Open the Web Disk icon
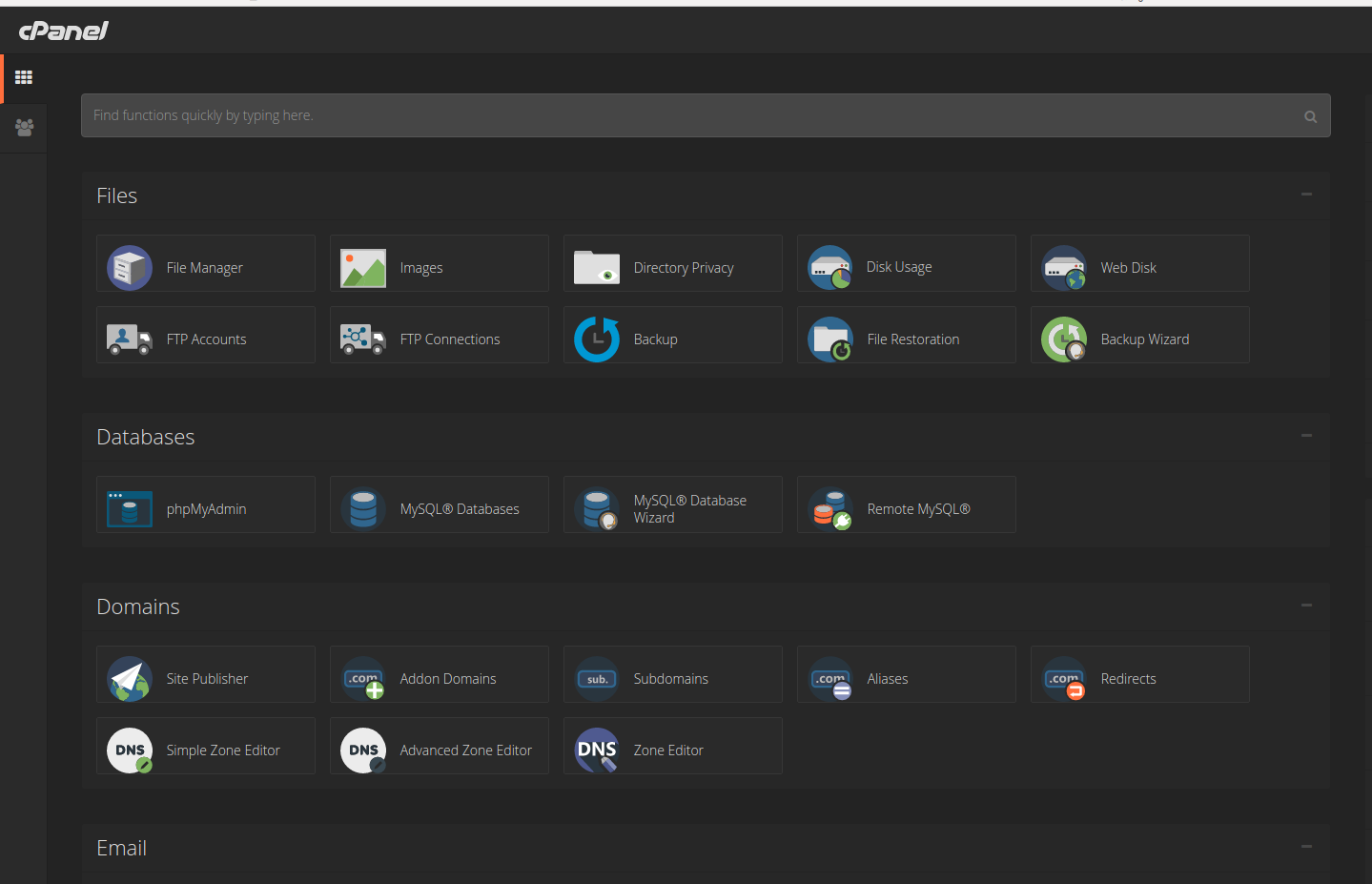This screenshot has height=884, width=1372. tap(1064, 268)
